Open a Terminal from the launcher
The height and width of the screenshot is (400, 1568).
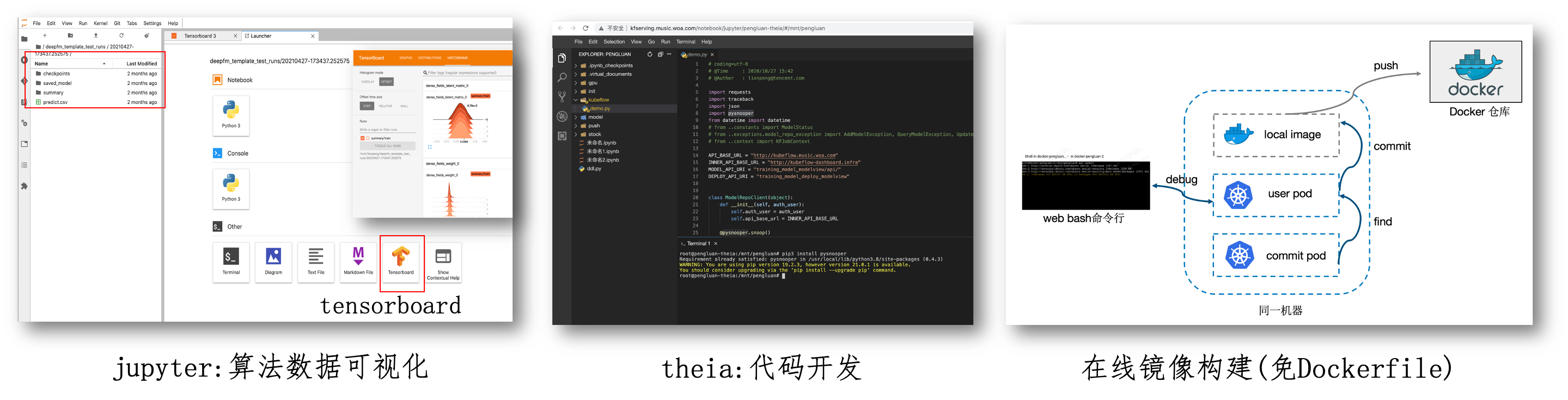coord(231,262)
